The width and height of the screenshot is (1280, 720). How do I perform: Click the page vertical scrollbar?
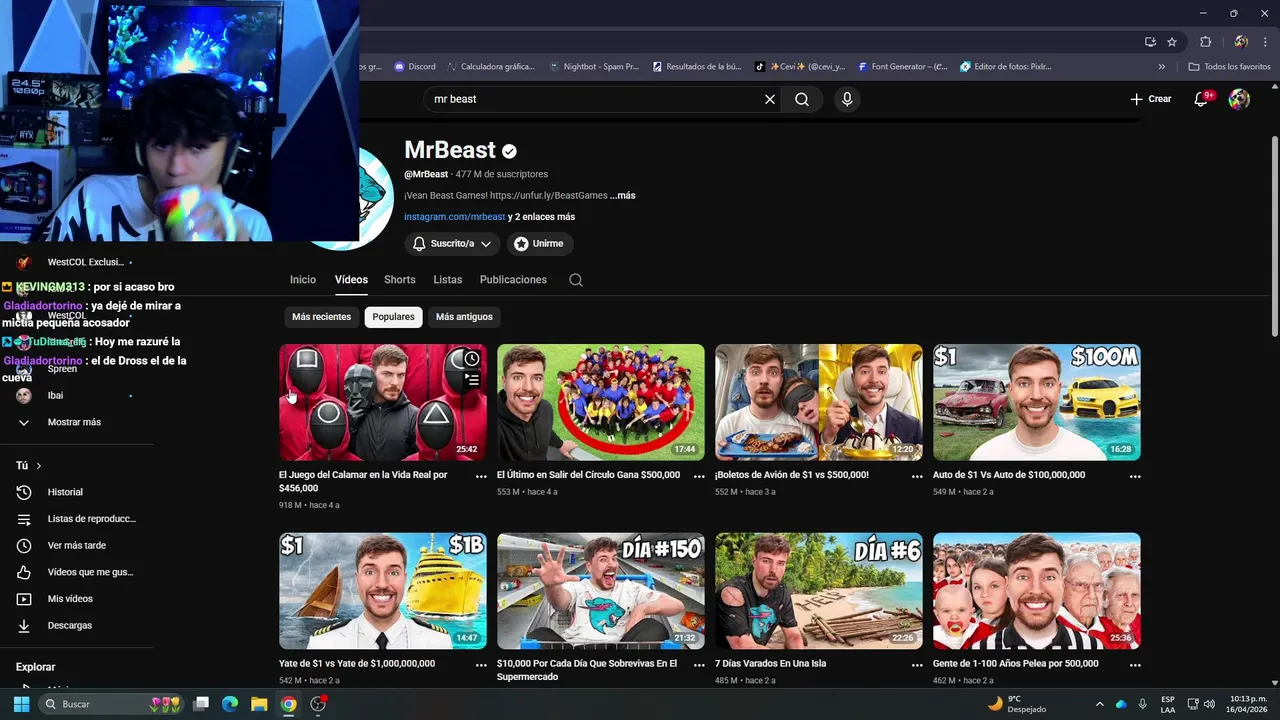tap(1274, 235)
